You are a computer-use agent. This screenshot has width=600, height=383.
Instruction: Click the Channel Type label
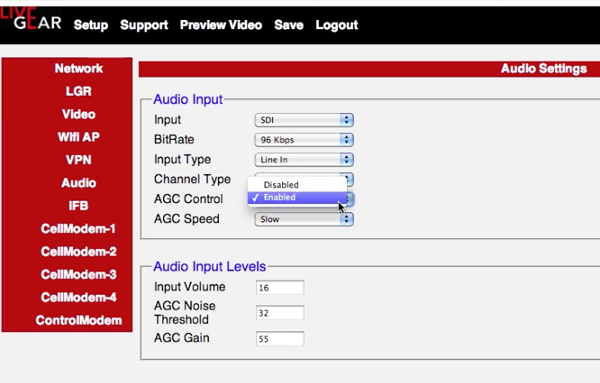(192, 179)
